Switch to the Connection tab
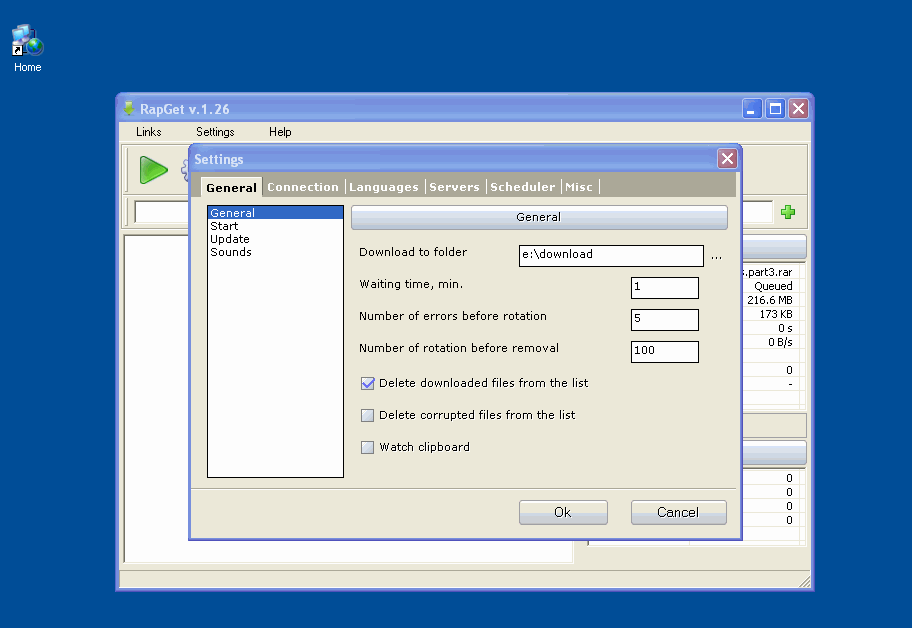Image resolution: width=912 pixels, height=628 pixels. pyautogui.click(x=303, y=187)
